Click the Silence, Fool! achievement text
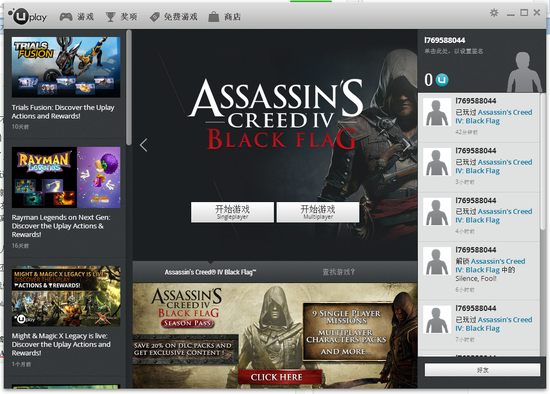This screenshot has height=394, width=550. [476, 279]
